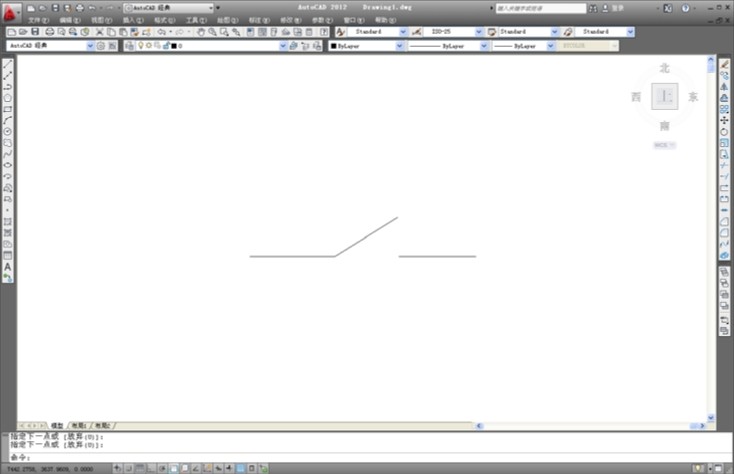The height and width of the screenshot is (474, 734).
Task: Click the Pan hand icon
Action: 201,32
